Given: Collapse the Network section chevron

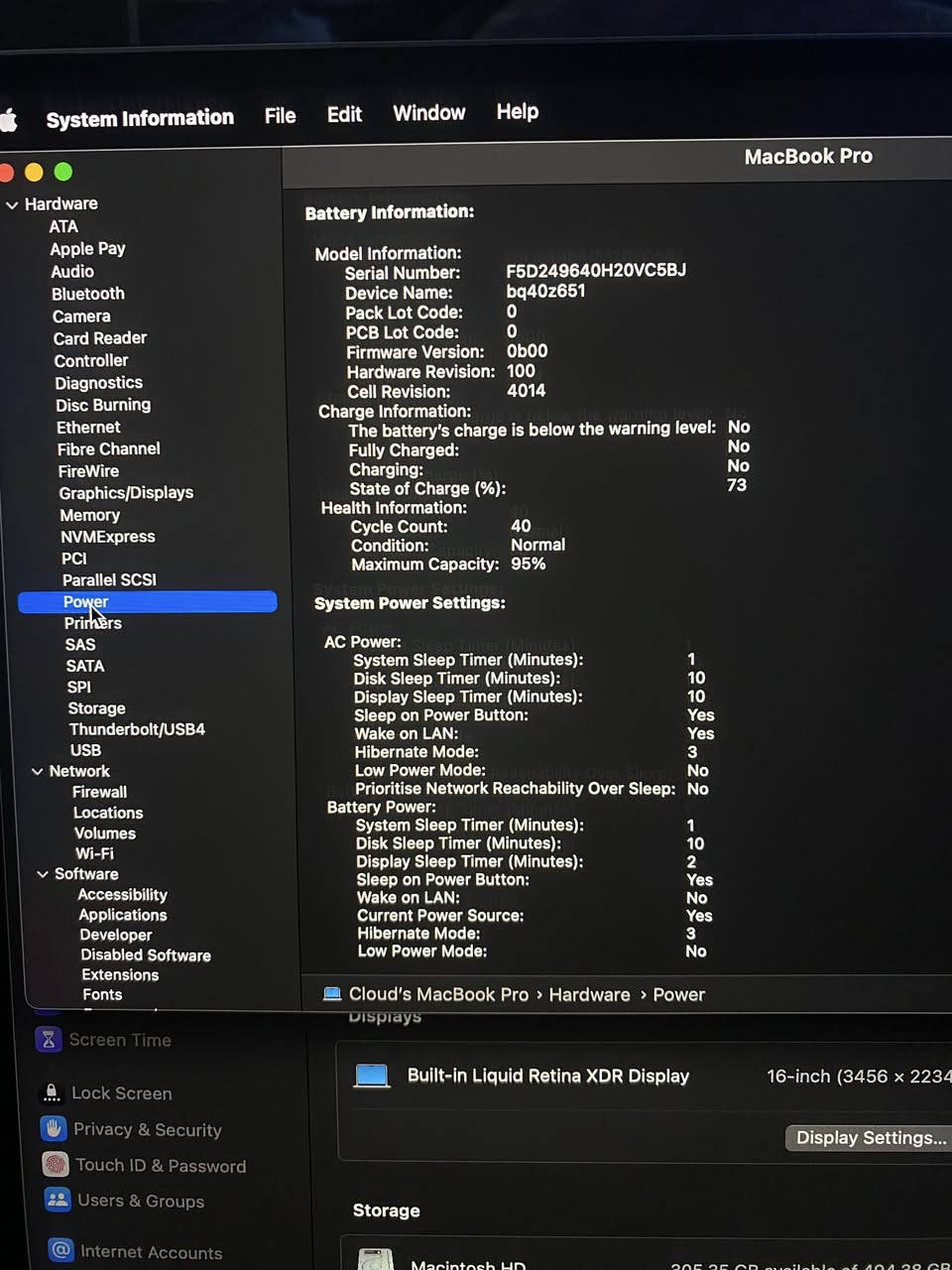Looking at the screenshot, I should [x=37, y=771].
